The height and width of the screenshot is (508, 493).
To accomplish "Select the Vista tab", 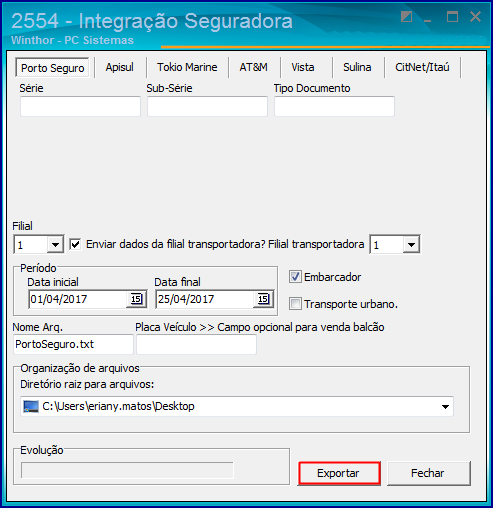I will (303, 67).
